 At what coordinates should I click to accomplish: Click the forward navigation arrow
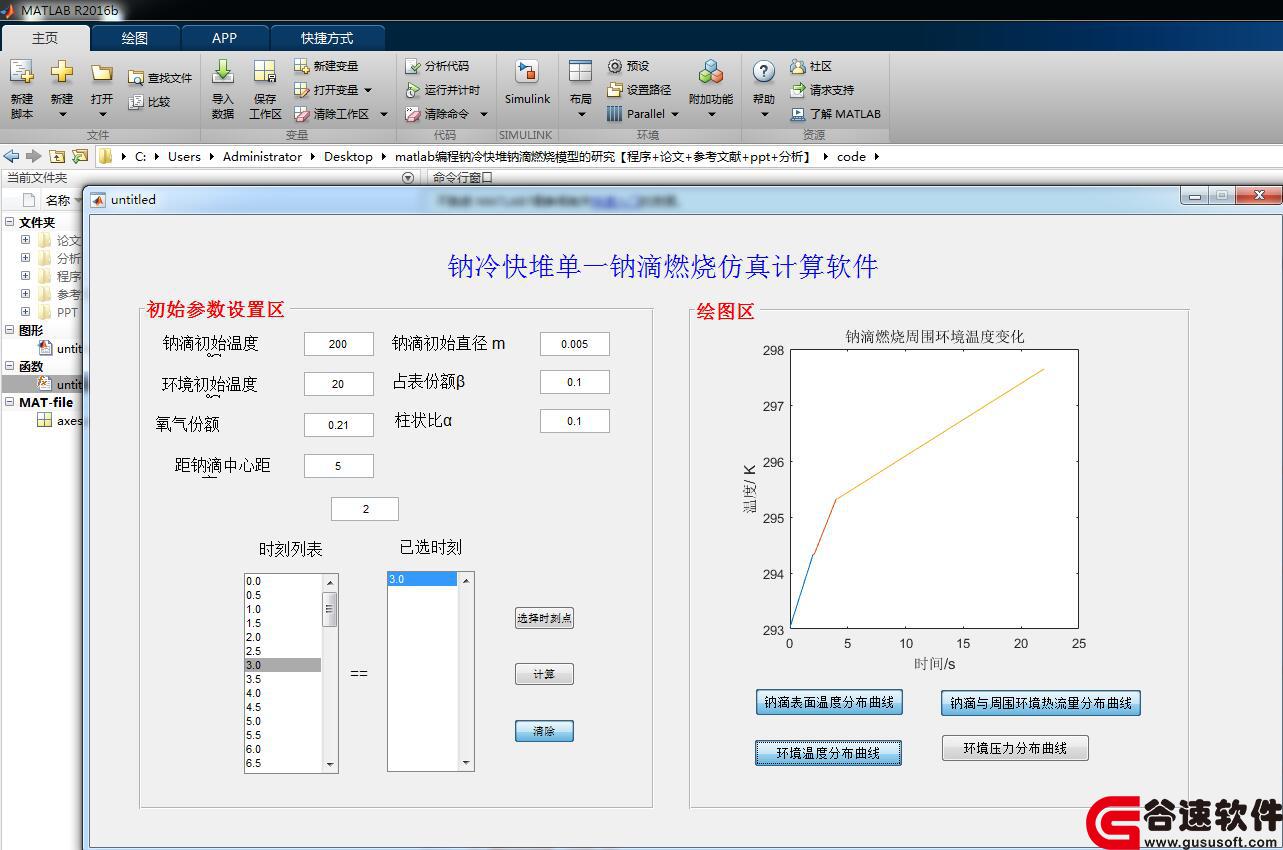[x=34, y=156]
